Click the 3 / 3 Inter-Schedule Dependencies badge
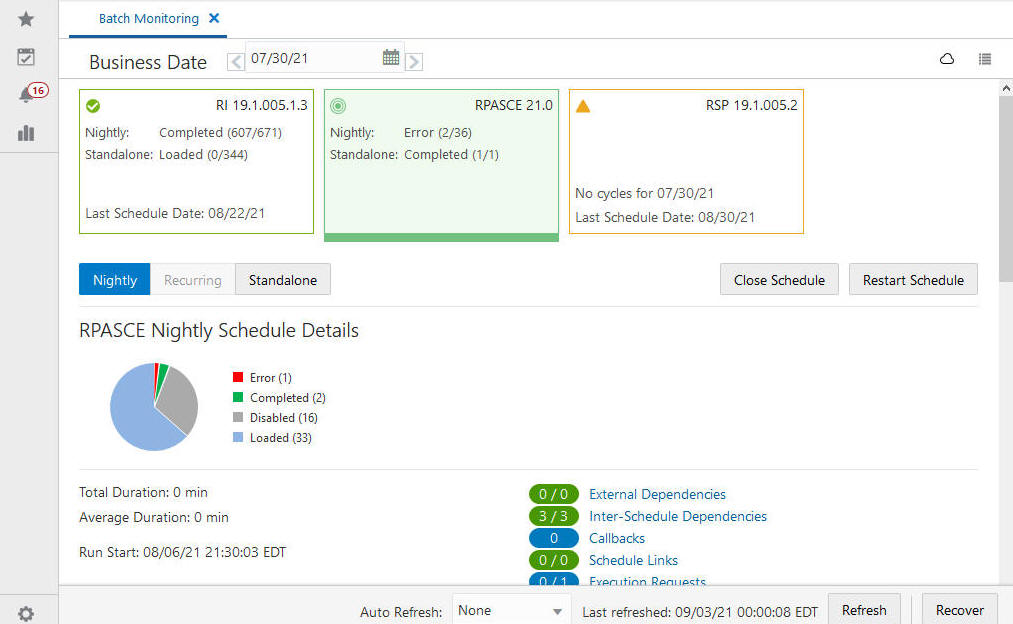The width and height of the screenshot is (1013, 624). point(554,516)
